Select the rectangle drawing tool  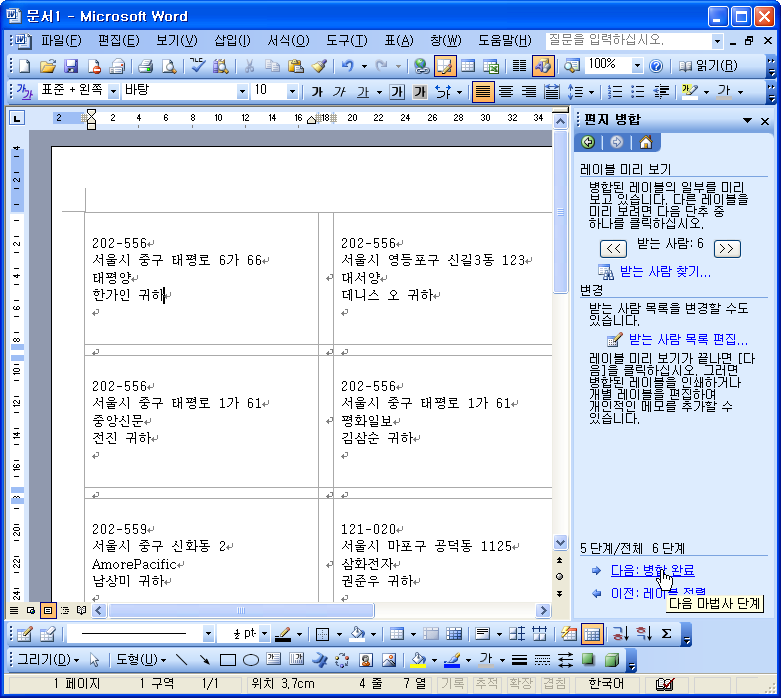coord(228,660)
